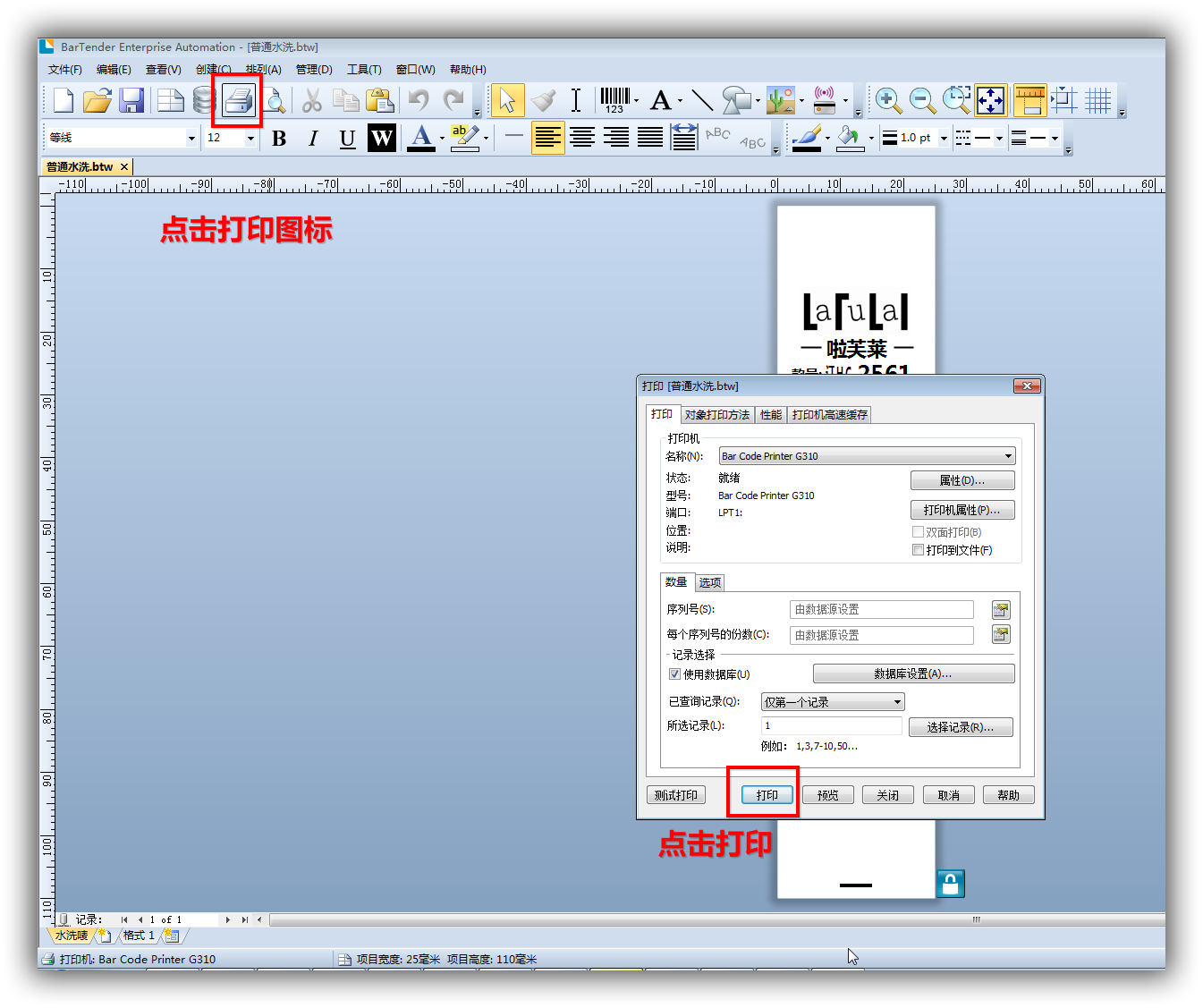Expand the printer name dropdown
The width and height of the screenshot is (1203, 1008).
[x=1008, y=456]
